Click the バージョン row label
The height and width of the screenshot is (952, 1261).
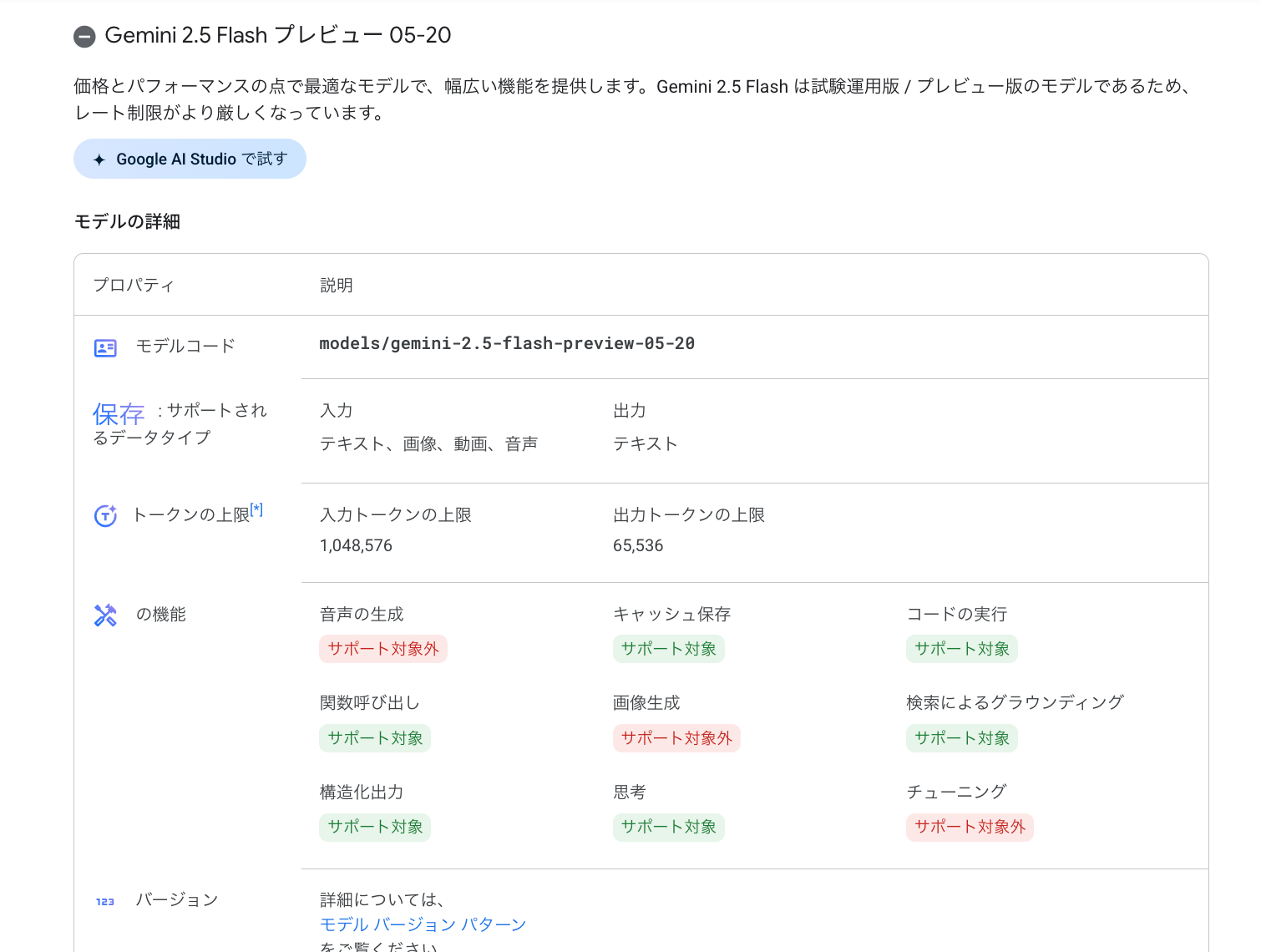(177, 899)
